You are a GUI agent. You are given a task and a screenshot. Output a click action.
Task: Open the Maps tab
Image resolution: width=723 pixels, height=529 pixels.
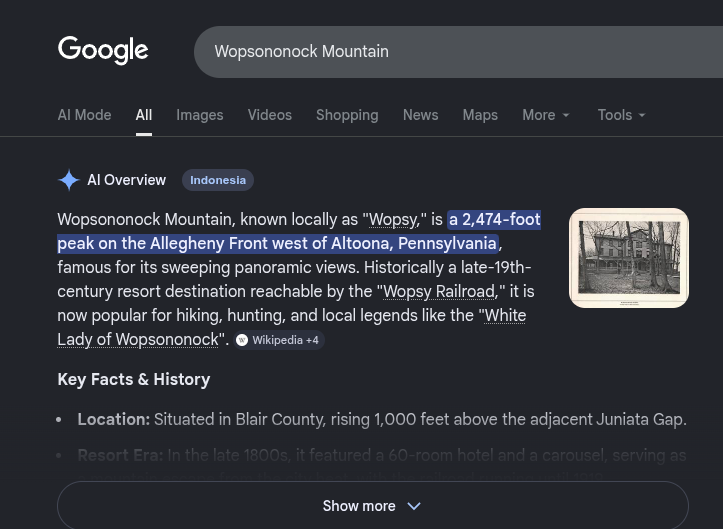[480, 115]
